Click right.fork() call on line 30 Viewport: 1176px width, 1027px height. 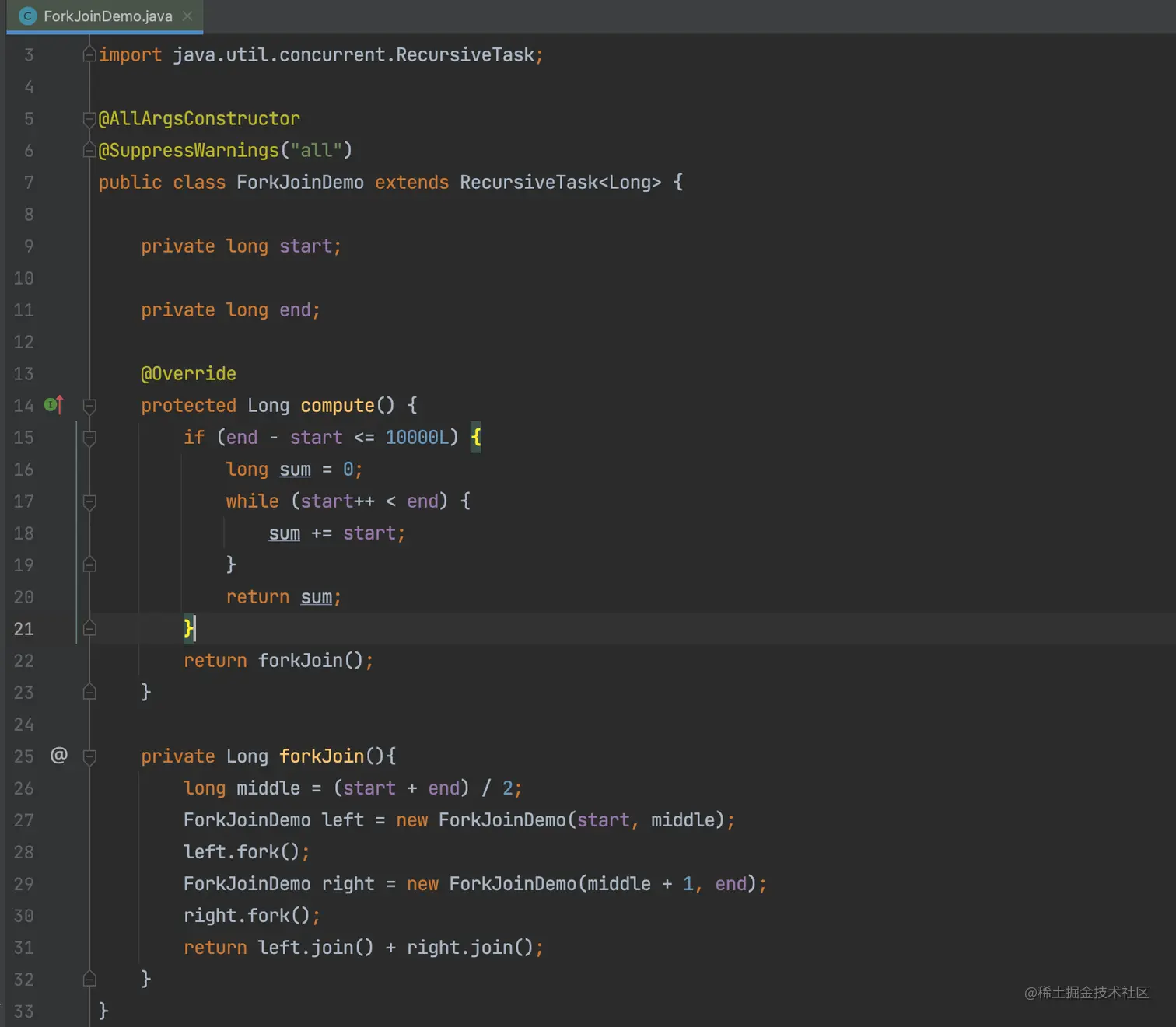click(x=247, y=916)
